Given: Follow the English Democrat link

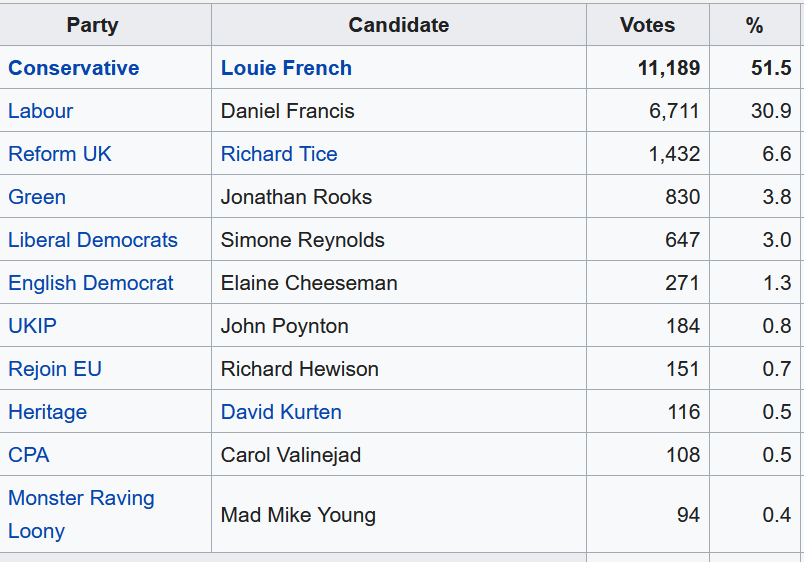Looking at the screenshot, I should pos(91,283).
